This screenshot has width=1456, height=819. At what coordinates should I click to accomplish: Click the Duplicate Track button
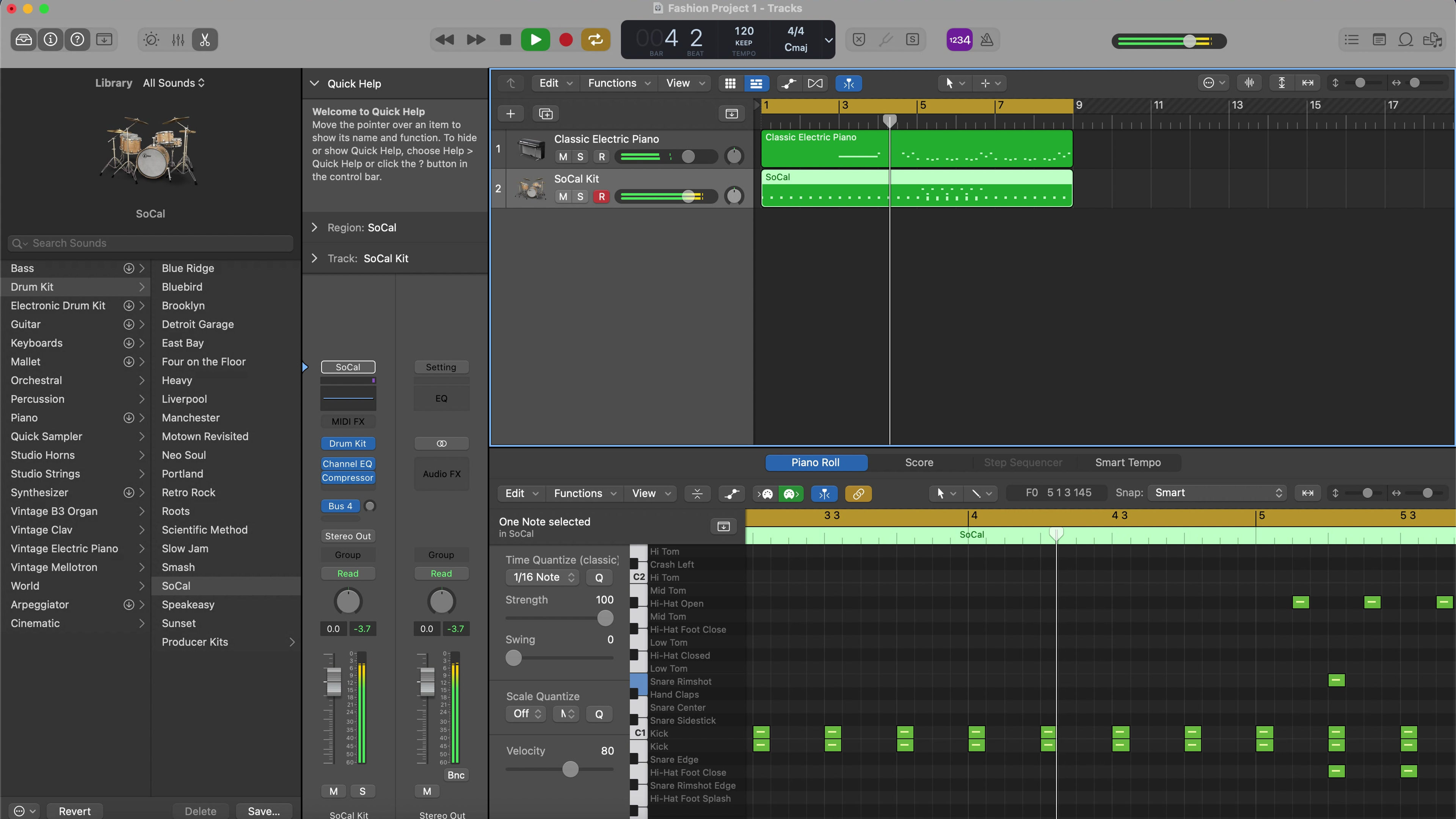point(546,114)
